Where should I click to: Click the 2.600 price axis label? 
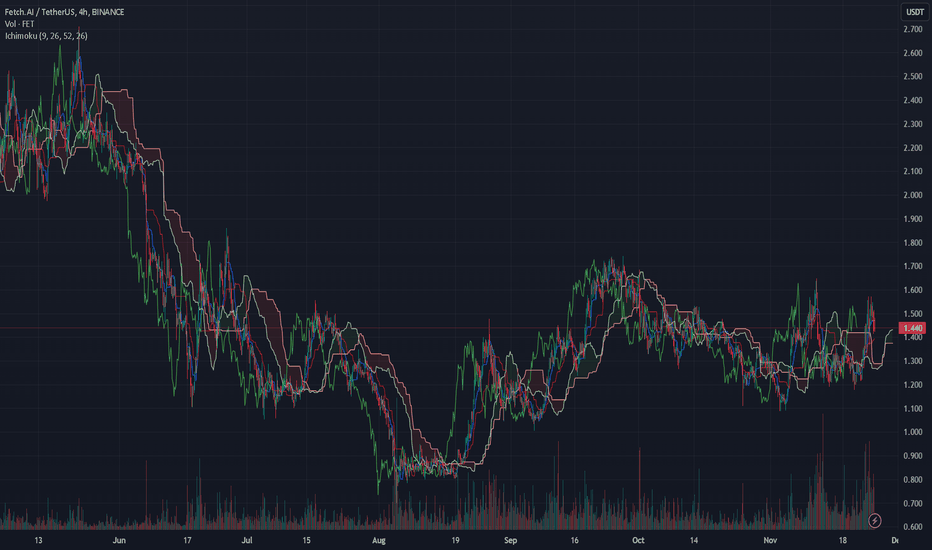pyautogui.click(x=913, y=53)
